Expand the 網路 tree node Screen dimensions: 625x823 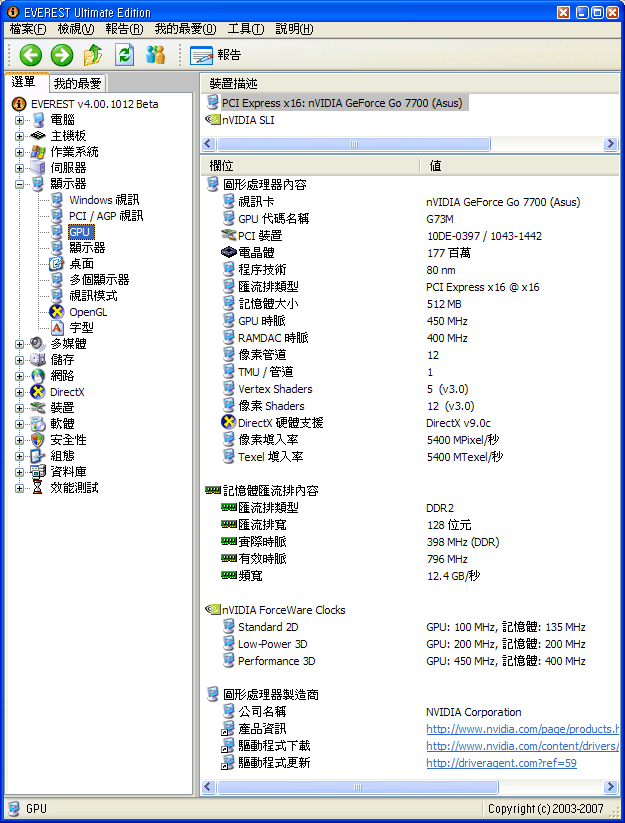tap(19, 376)
